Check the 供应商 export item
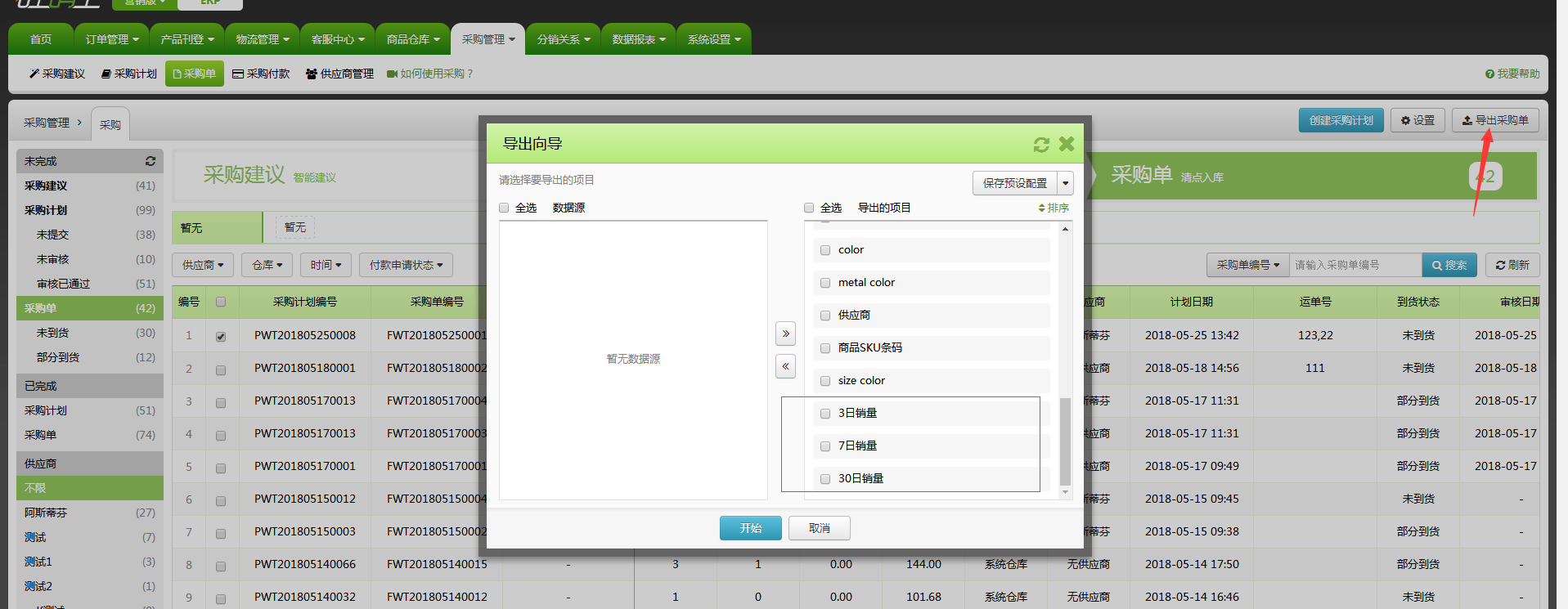Viewport: 1568px width, 609px height. (x=825, y=316)
